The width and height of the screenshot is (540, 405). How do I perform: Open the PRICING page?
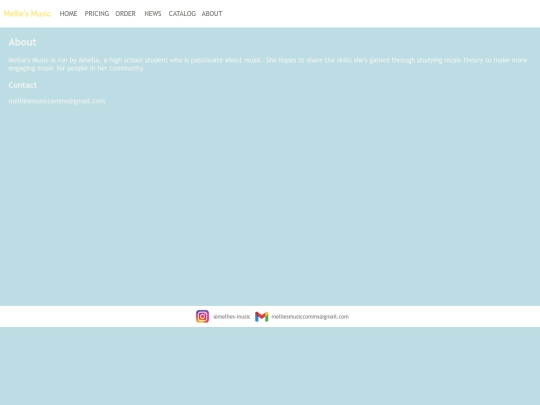[x=97, y=13]
